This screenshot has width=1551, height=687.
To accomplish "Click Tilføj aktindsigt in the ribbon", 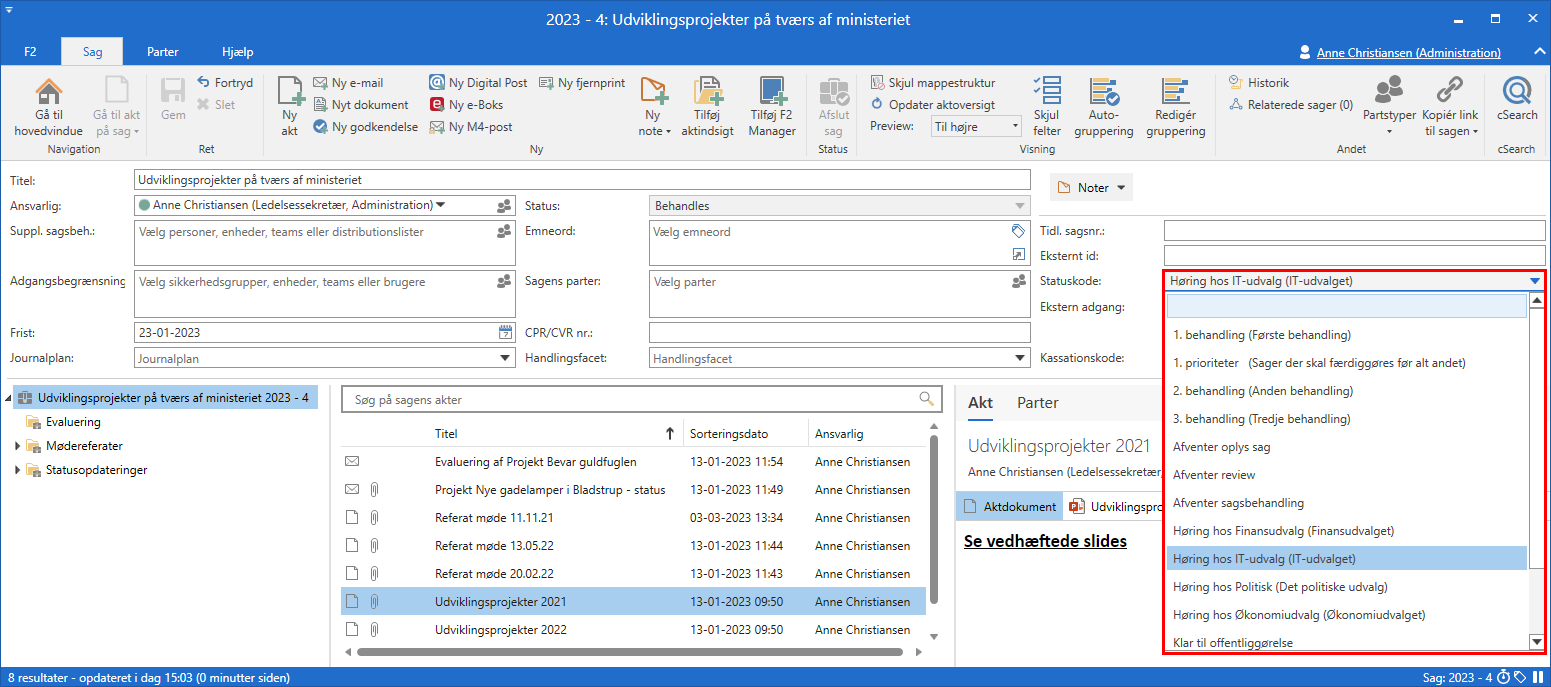I will (707, 106).
